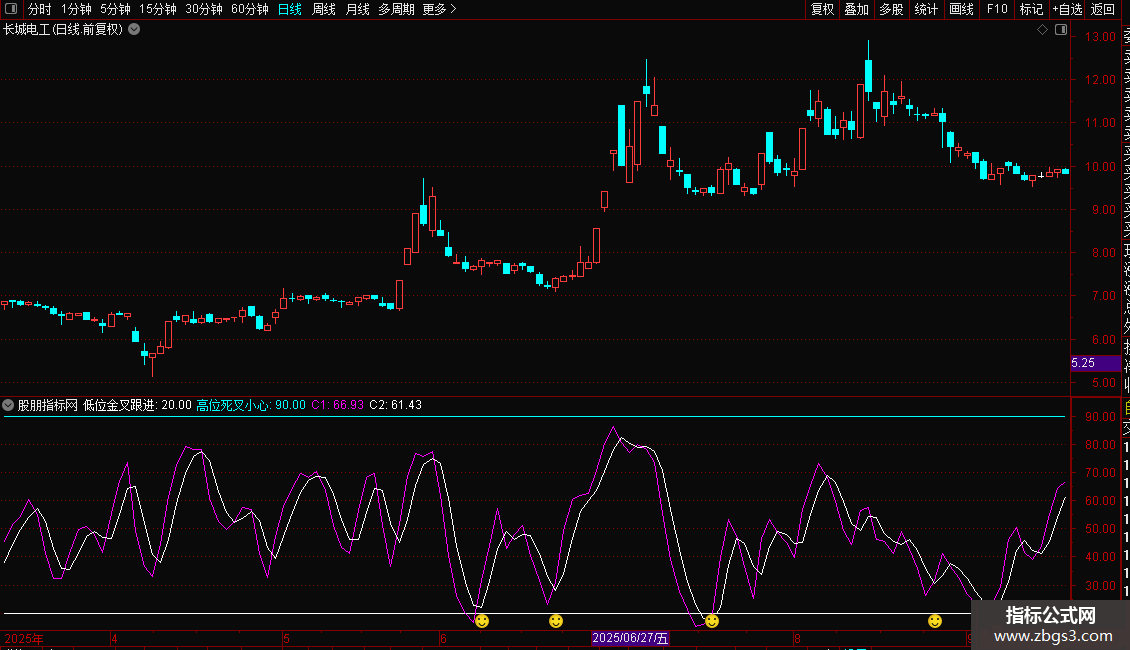
Task: Switch to 日线 daily chart
Action: pos(290,9)
